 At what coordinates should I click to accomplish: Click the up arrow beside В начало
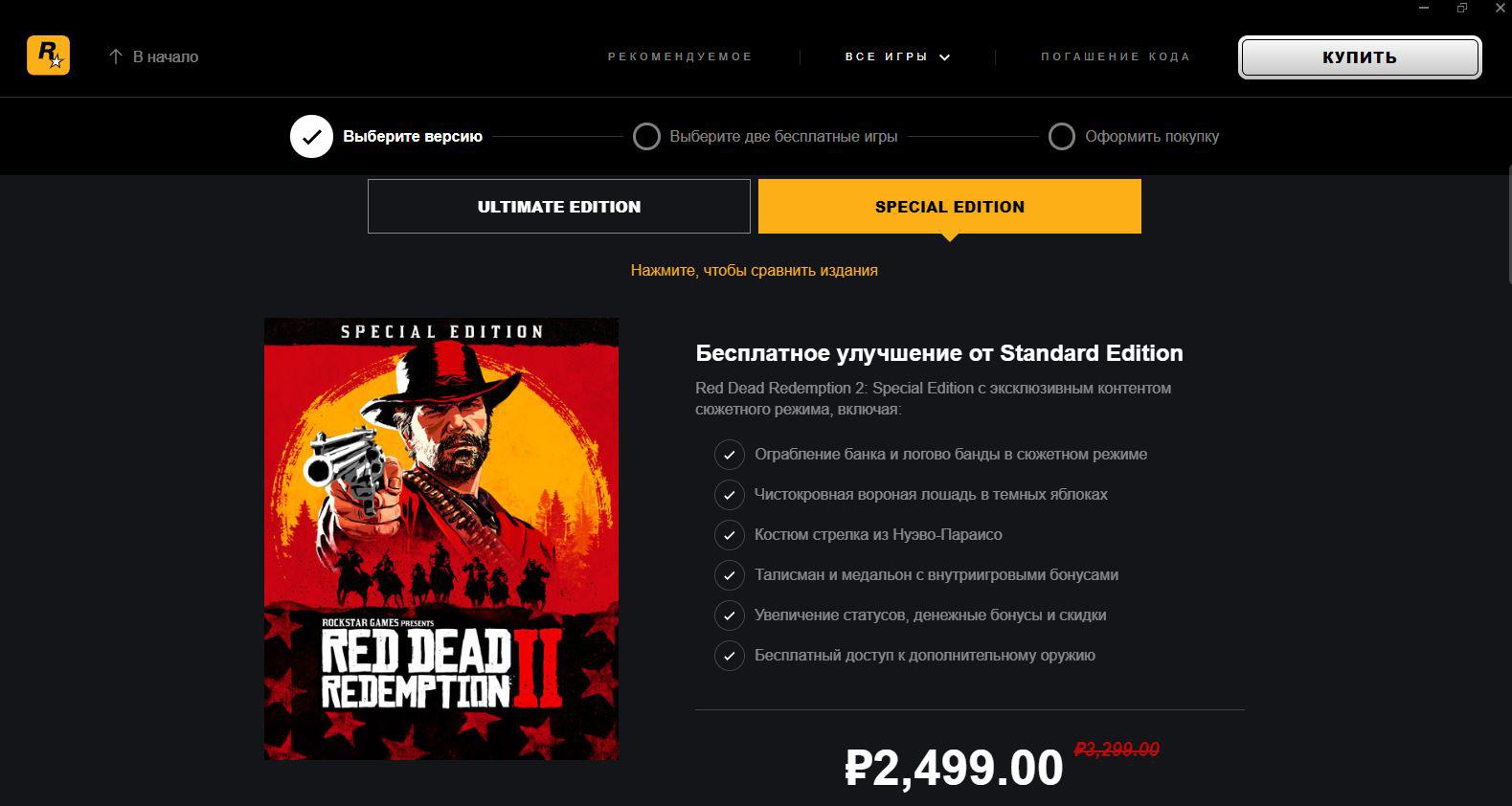(x=116, y=56)
